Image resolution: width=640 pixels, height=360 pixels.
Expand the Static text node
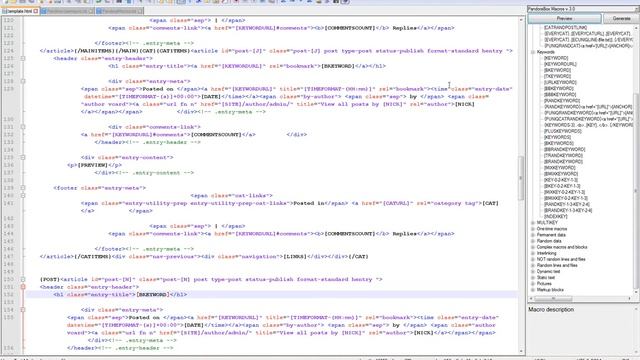(533, 278)
